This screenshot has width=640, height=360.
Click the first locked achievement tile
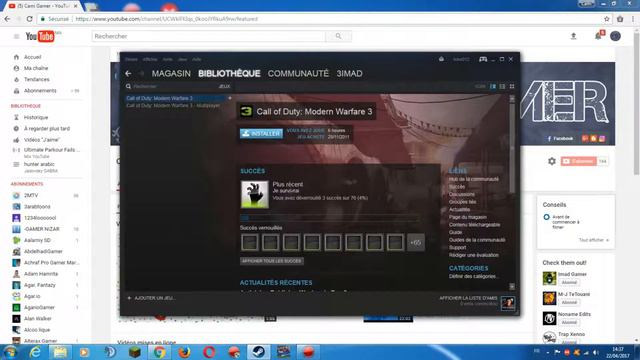point(249,242)
